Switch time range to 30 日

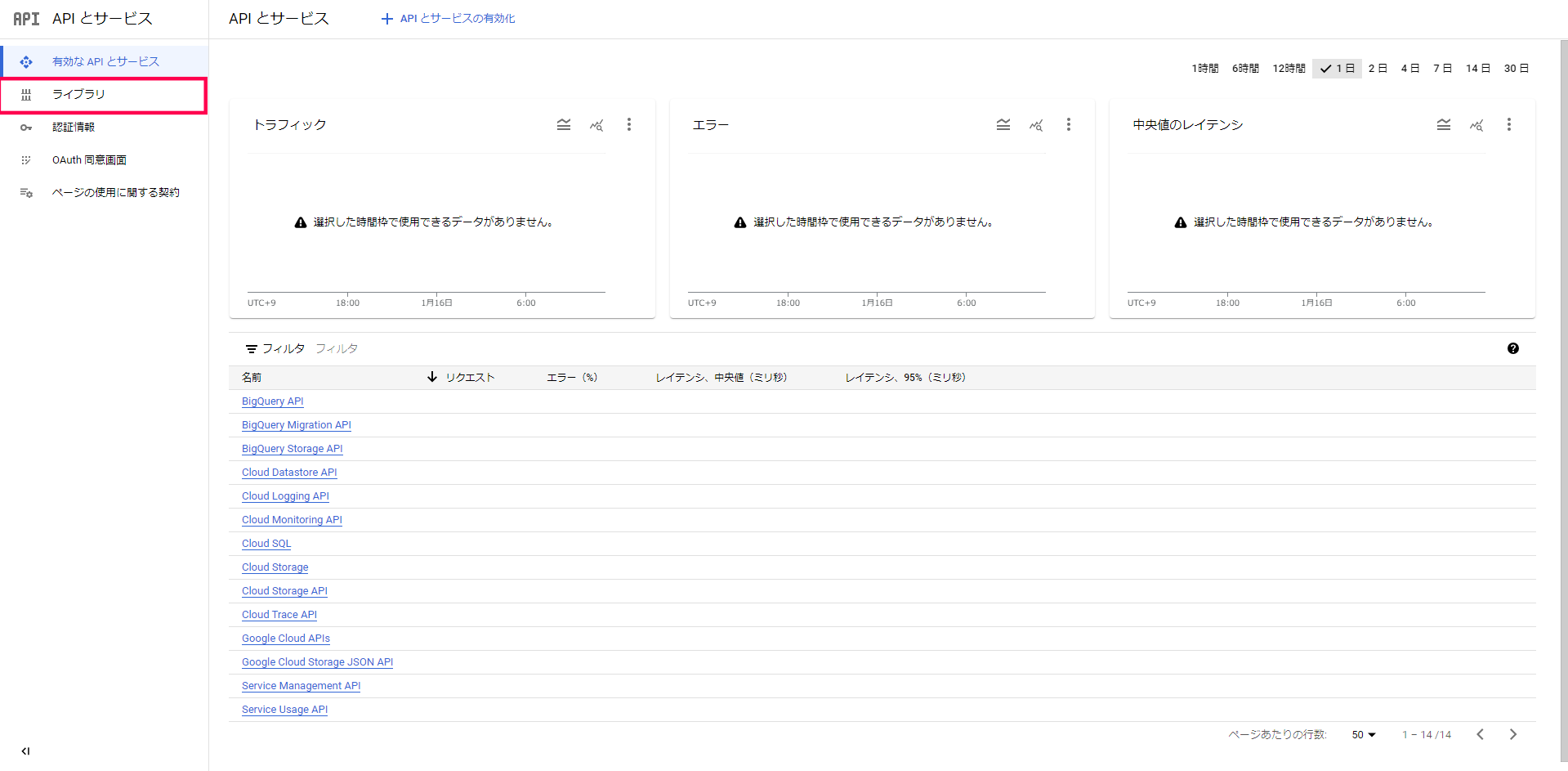pos(1517,68)
